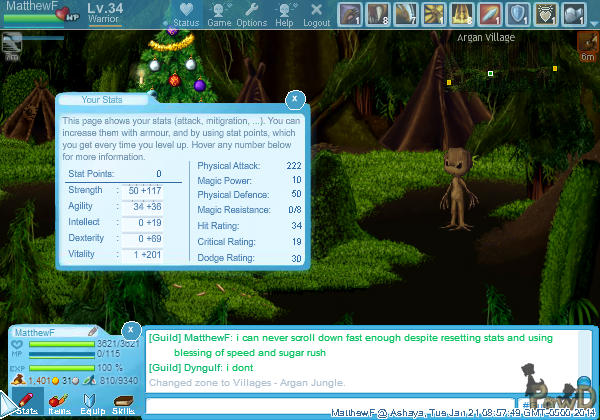Screen dimensions: 600x420
Task: Open the Equip tab
Action: (x=91, y=403)
